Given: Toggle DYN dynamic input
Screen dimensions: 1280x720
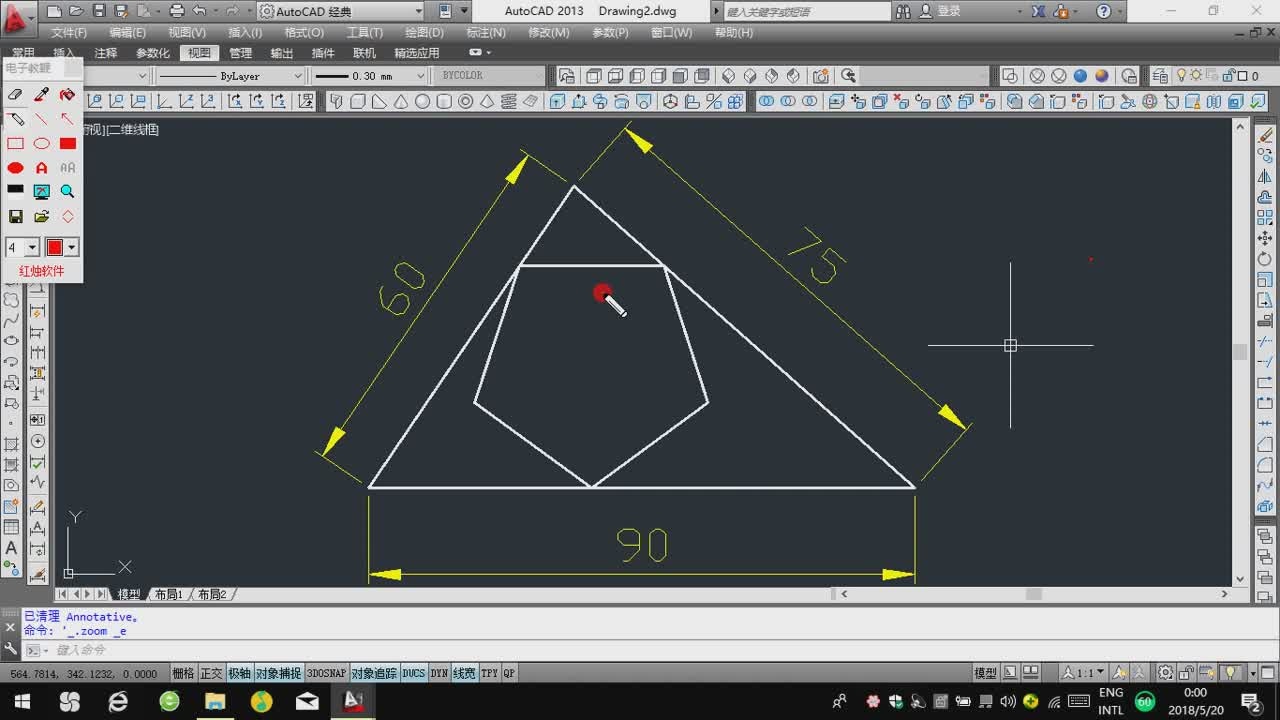Looking at the screenshot, I should 439,674.
